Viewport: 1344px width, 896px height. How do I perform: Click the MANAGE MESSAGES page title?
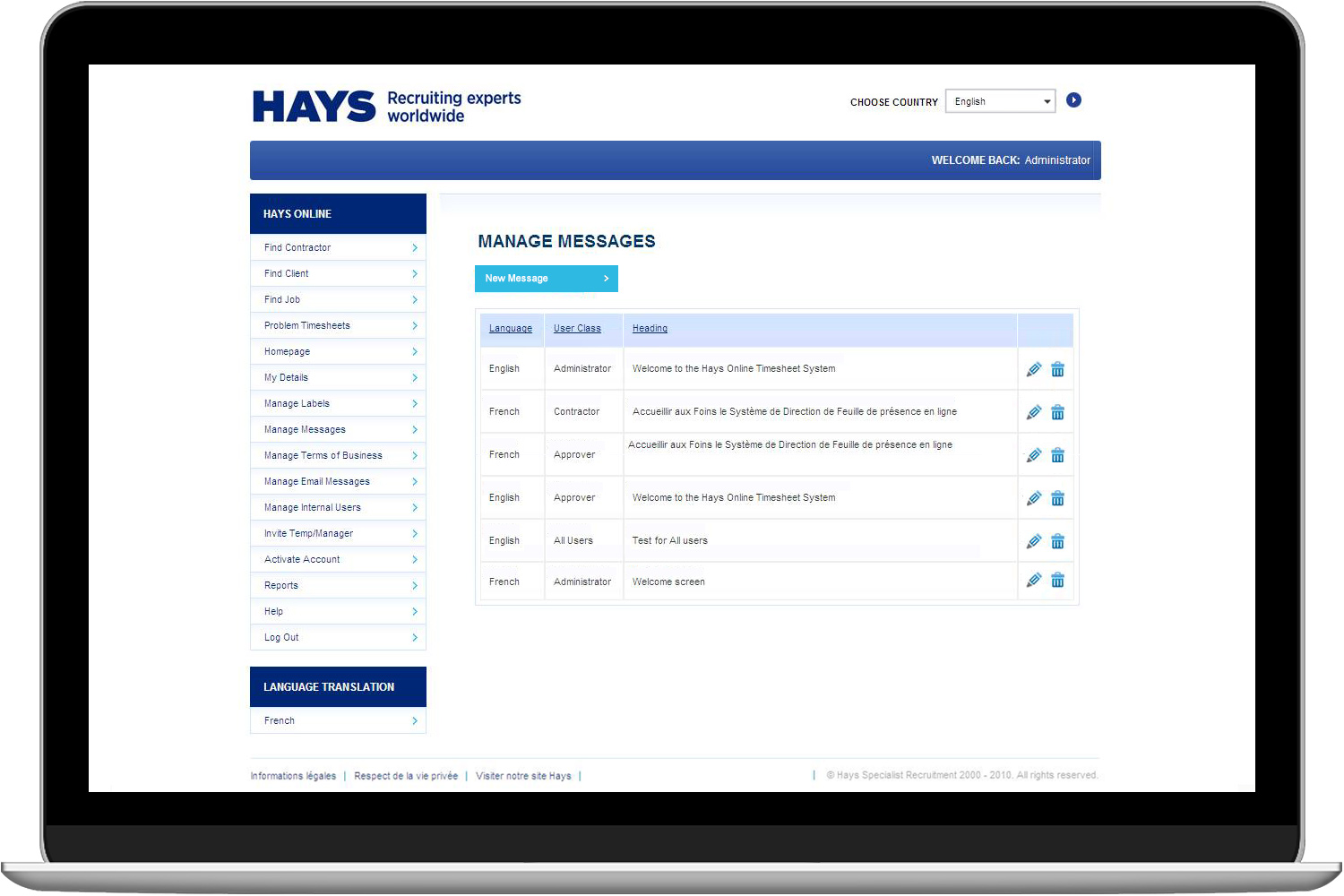pos(566,241)
